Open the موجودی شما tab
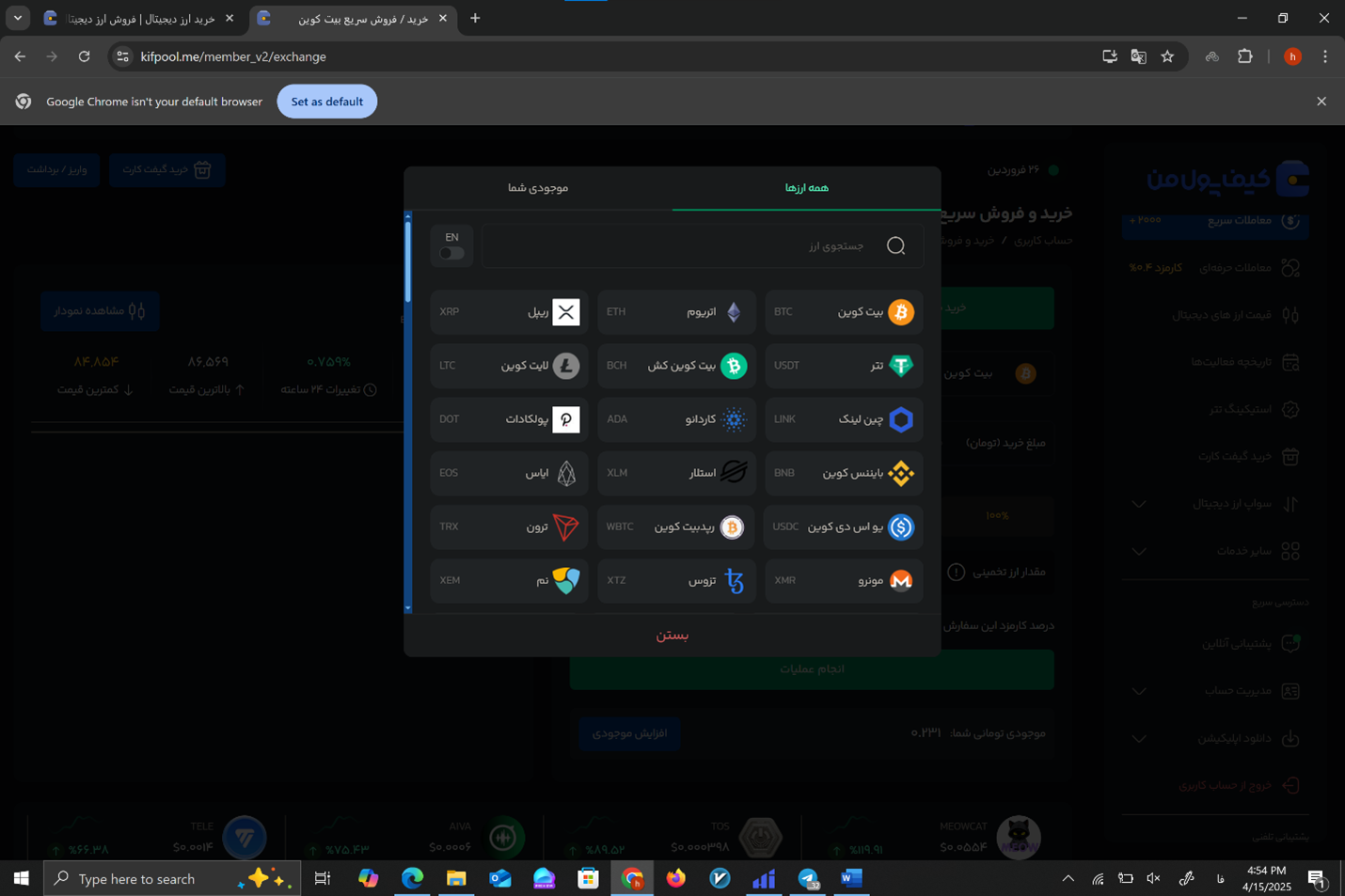Viewport: 1345px width, 896px height. [538, 188]
